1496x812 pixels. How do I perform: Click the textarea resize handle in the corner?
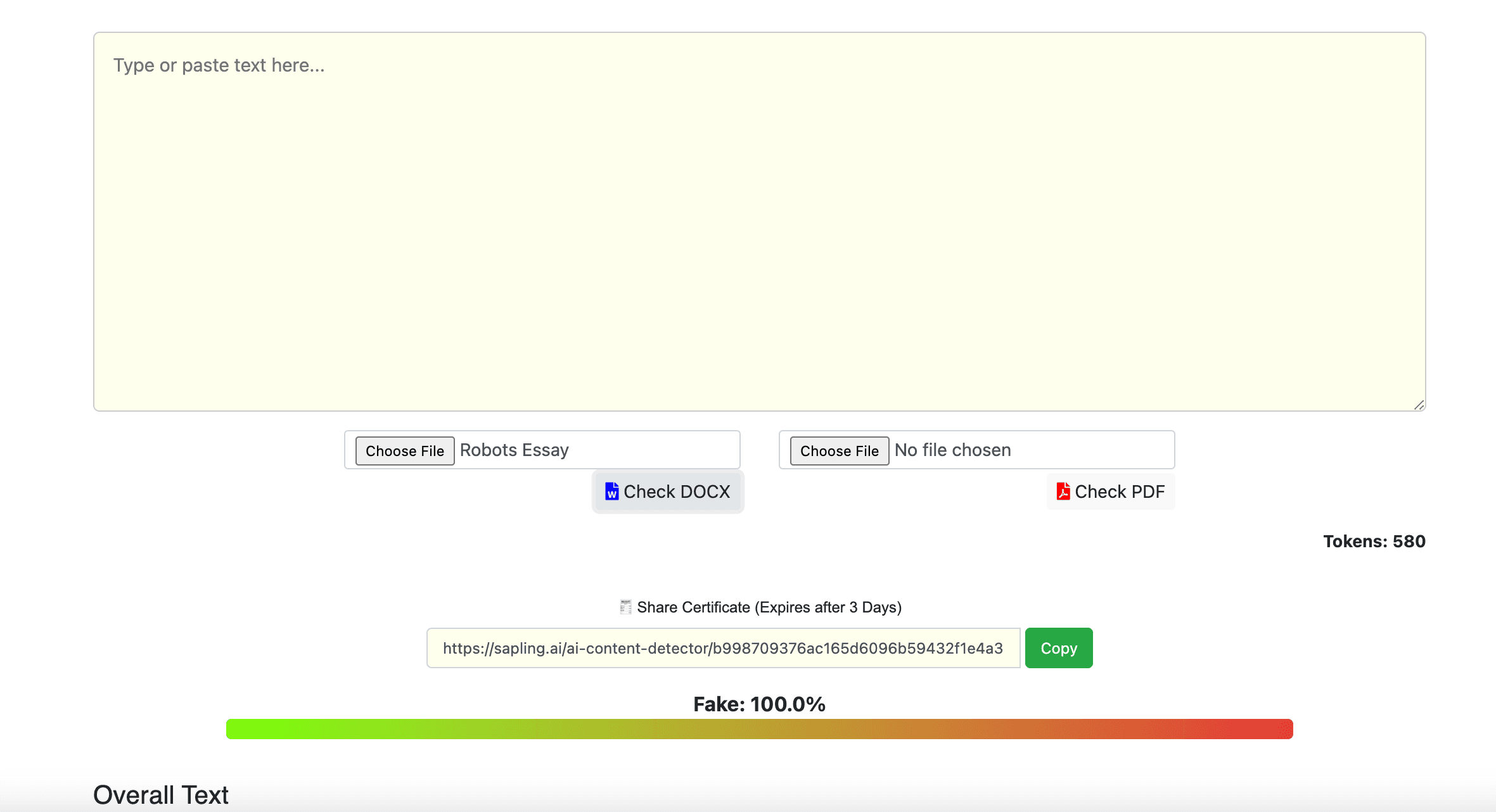click(1419, 405)
